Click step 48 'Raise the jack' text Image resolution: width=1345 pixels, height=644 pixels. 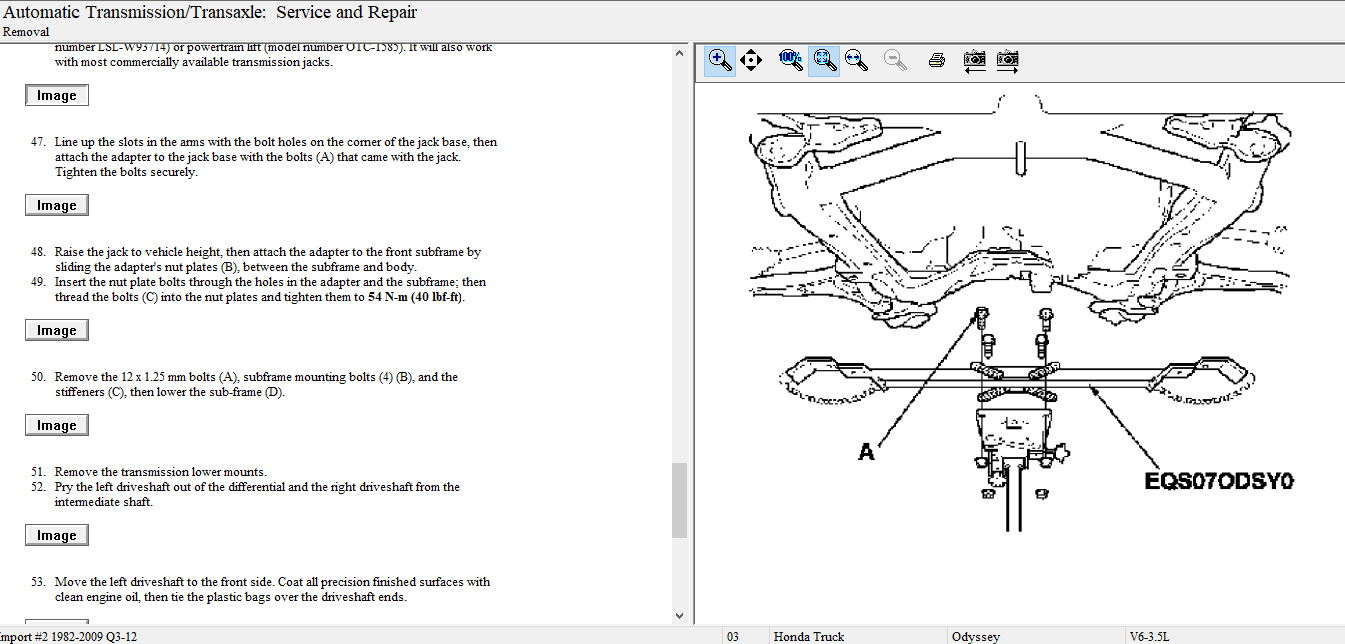coord(268,260)
